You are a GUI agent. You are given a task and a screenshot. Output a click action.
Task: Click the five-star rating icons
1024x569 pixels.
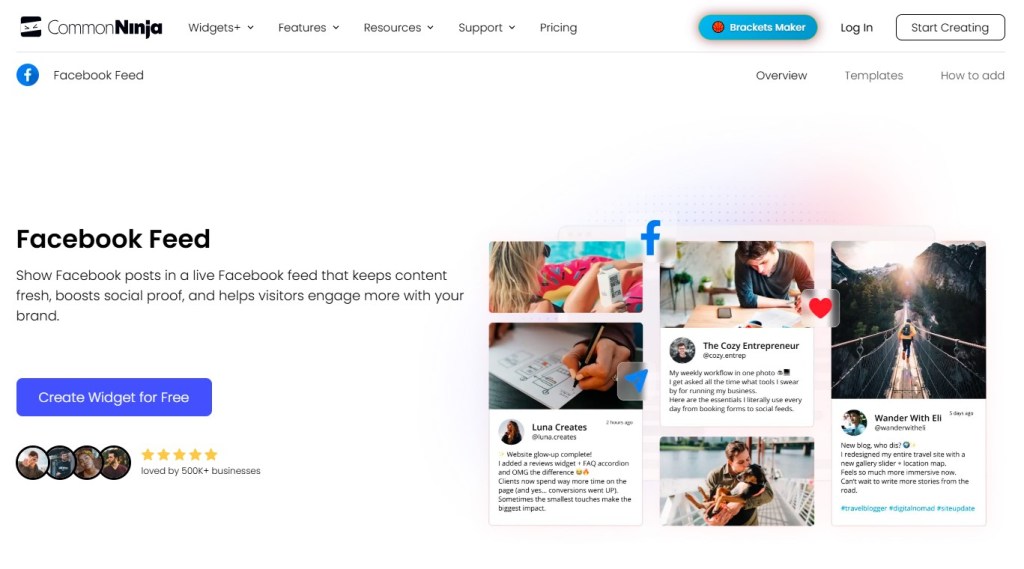click(179, 454)
